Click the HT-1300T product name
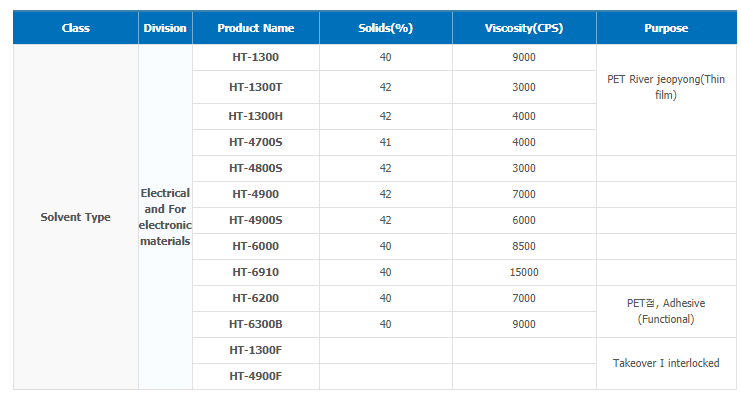This screenshot has height=397, width=741. pos(256,87)
